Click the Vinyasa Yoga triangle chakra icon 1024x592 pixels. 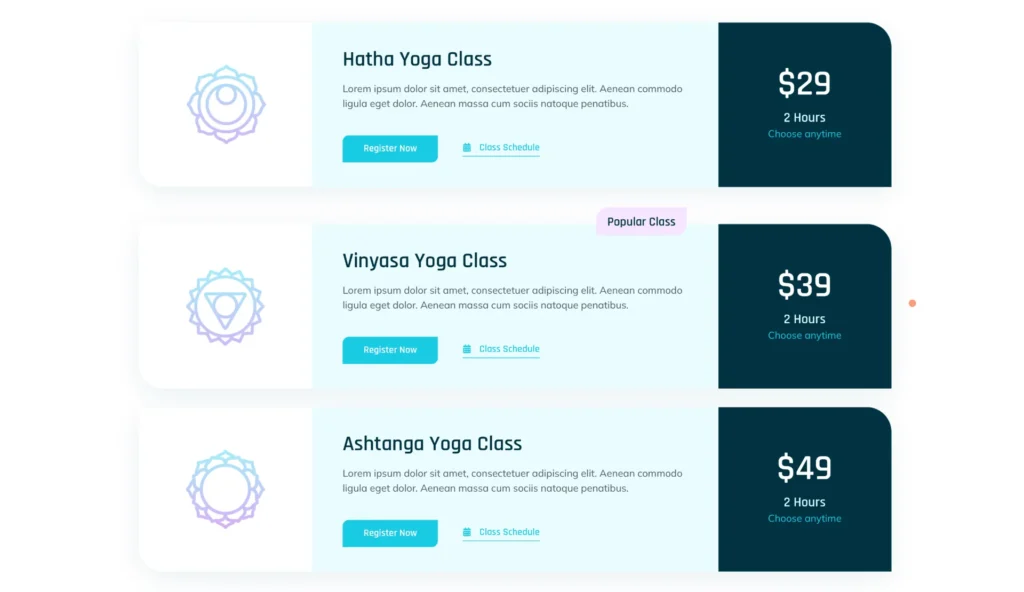[x=226, y=306]
